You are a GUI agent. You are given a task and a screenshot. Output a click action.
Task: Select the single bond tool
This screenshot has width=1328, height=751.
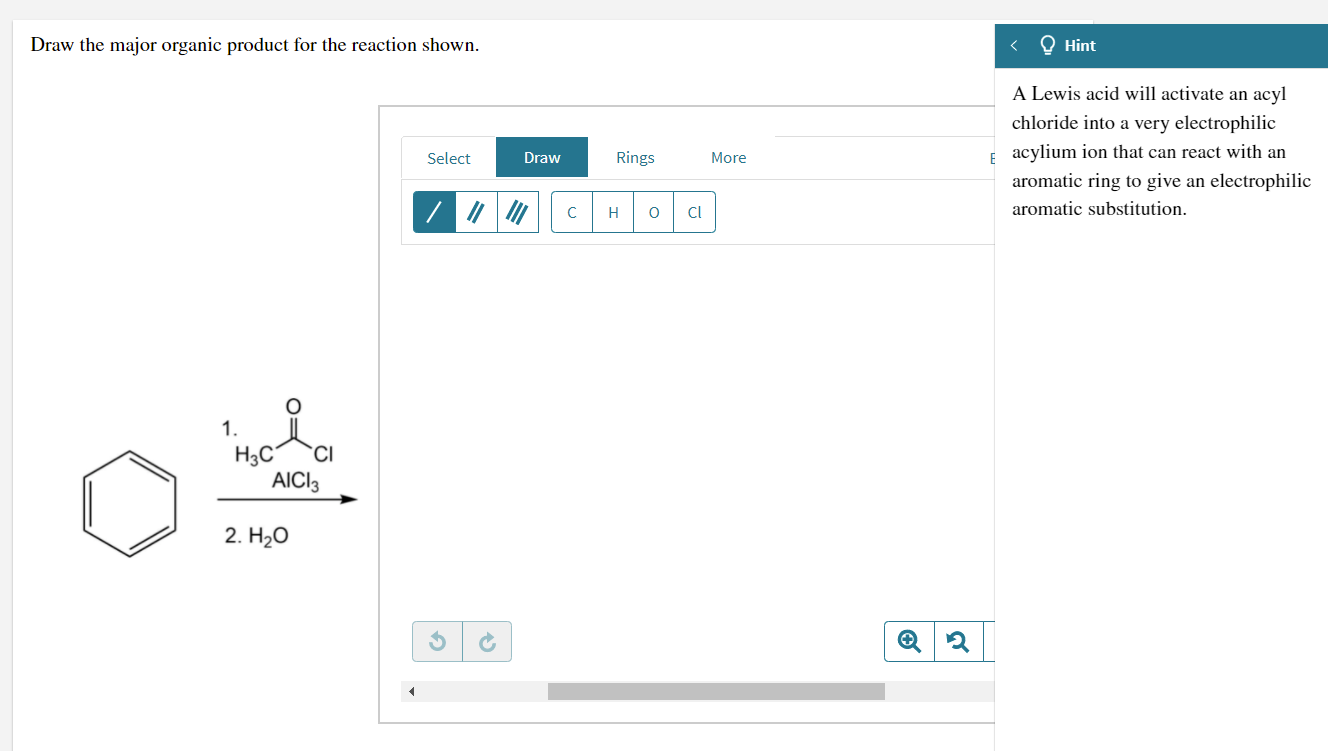click(x=434, y=211)
